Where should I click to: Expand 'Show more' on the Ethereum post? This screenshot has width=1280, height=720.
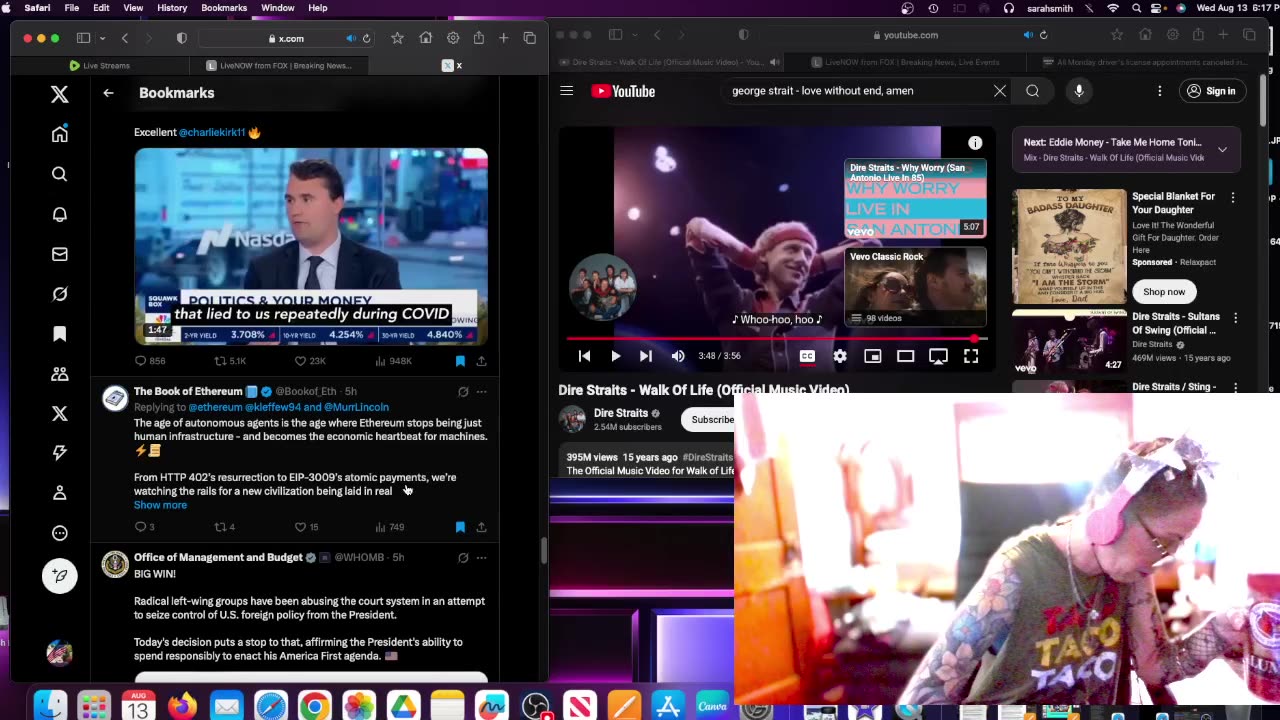click(x=160, y=505)
